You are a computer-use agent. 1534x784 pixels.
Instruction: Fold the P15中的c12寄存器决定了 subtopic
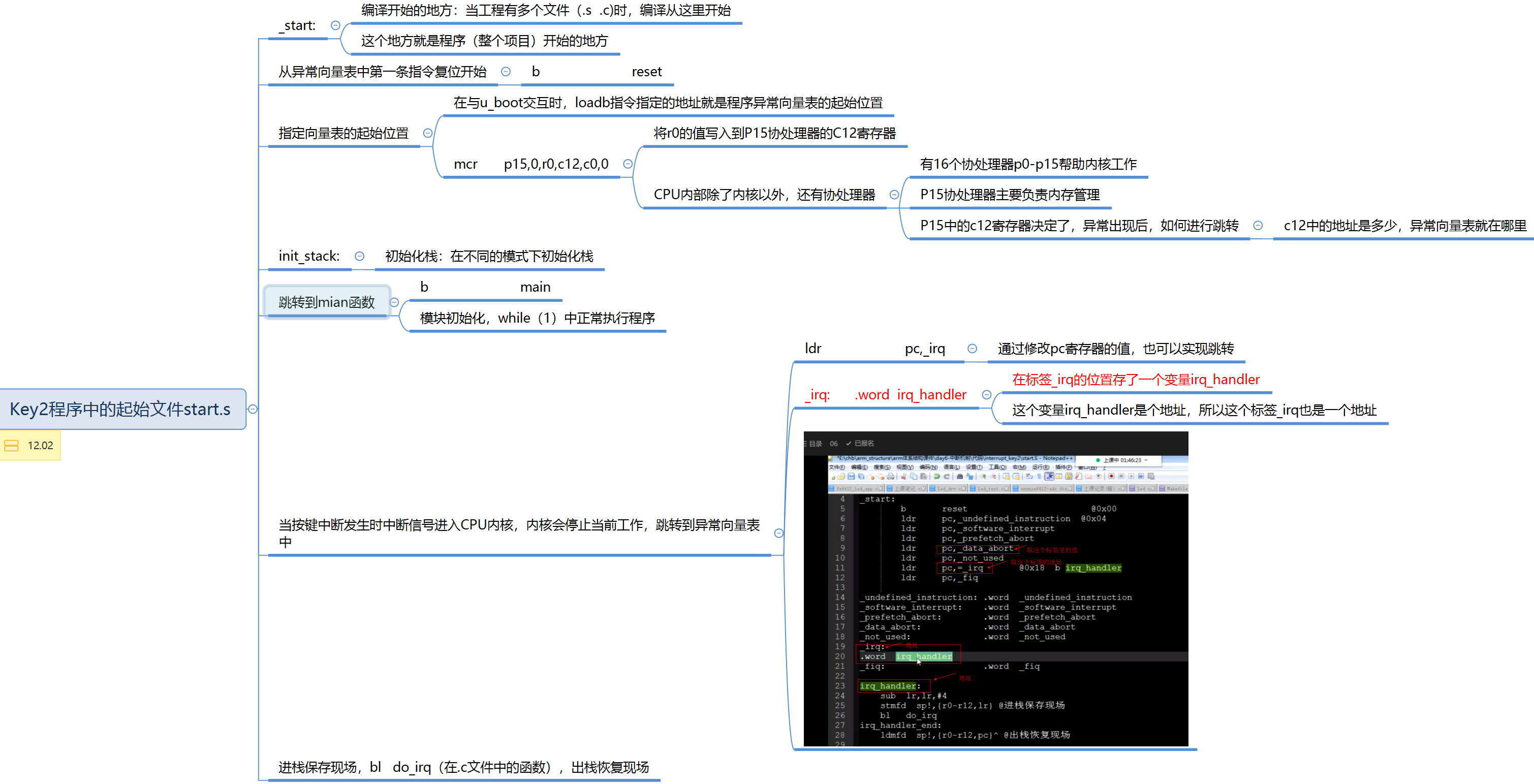click(x=1258, y=225)
